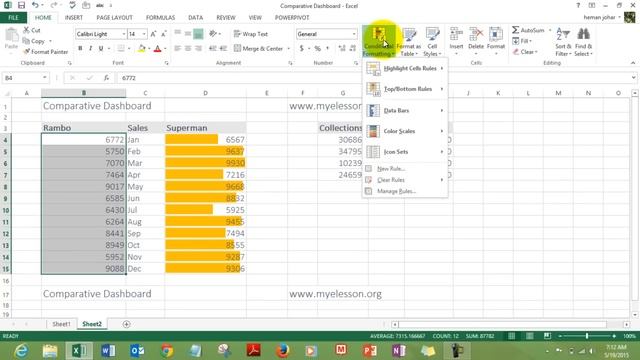The image size is (640, 360).
Task: Open the General number format dropdown
Action: click(x=354, y=34)
